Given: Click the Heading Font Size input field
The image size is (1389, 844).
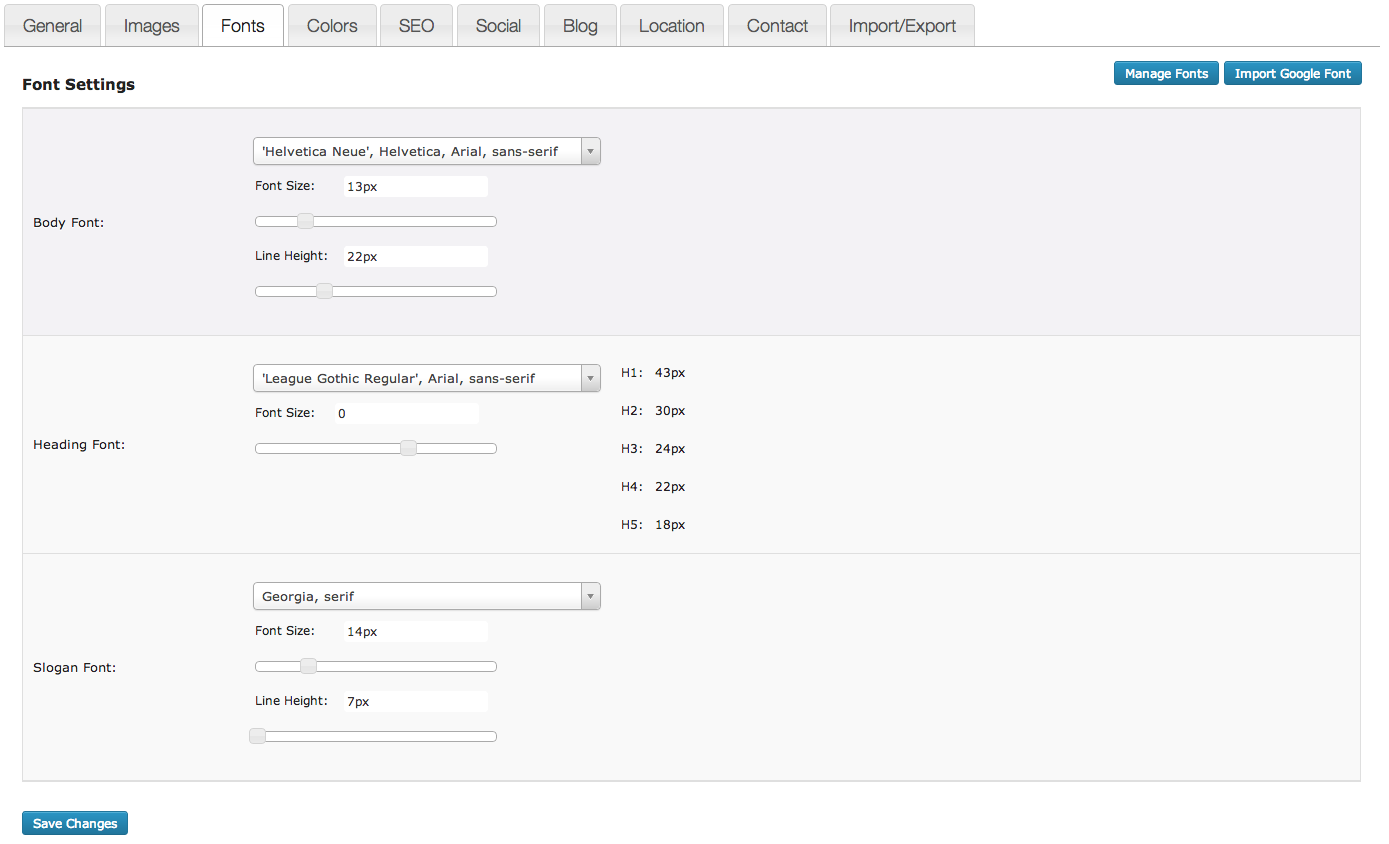Looking at the screenshot, I should click(x=406, y=414).
